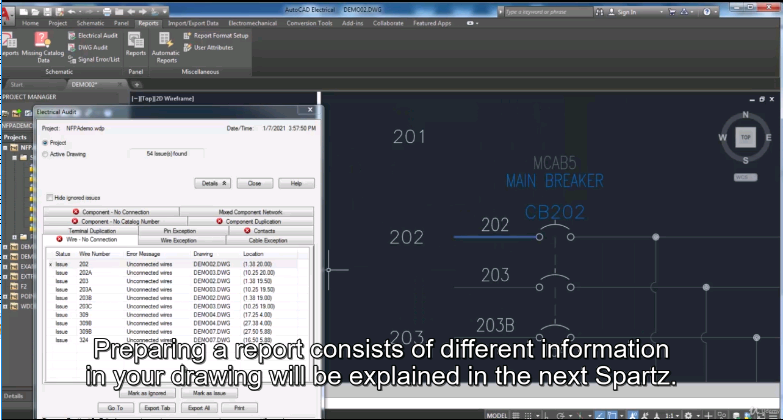Click the binoculars search icon
The width and height of the screenshot is (783, 420).
point(599,11)
